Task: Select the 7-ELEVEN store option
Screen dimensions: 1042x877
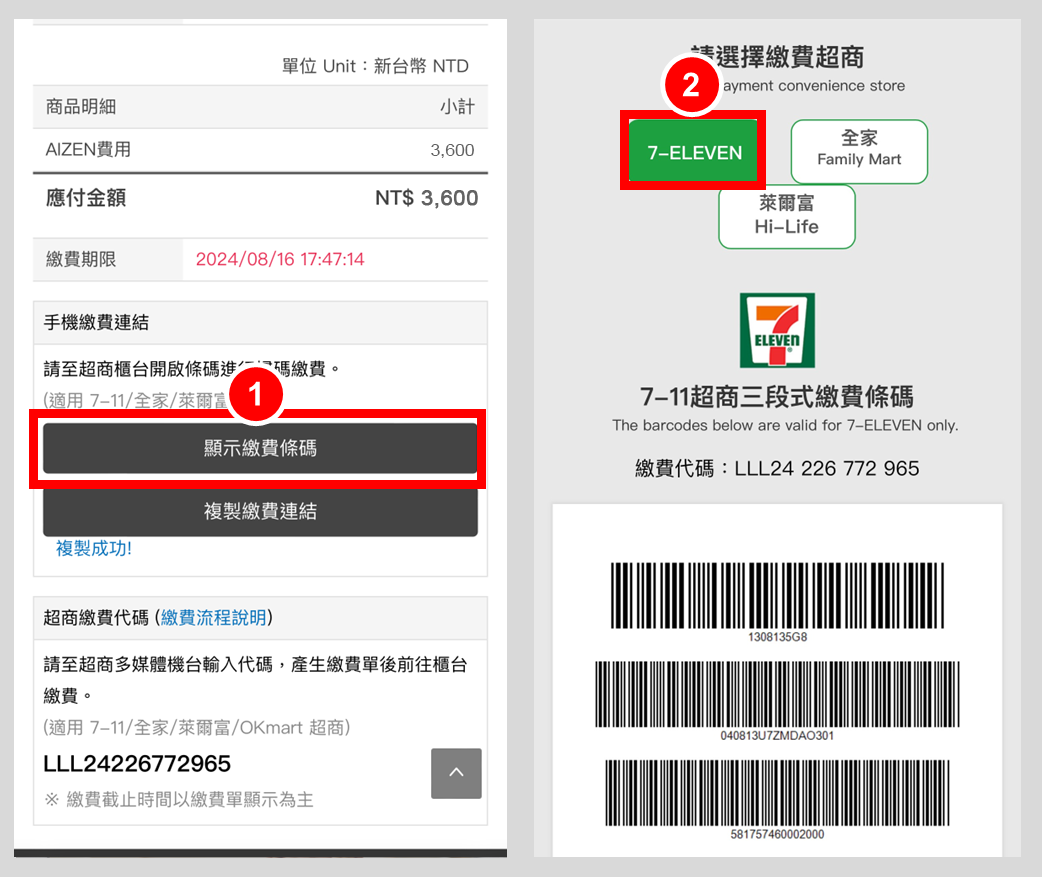Action: point(693,152)
